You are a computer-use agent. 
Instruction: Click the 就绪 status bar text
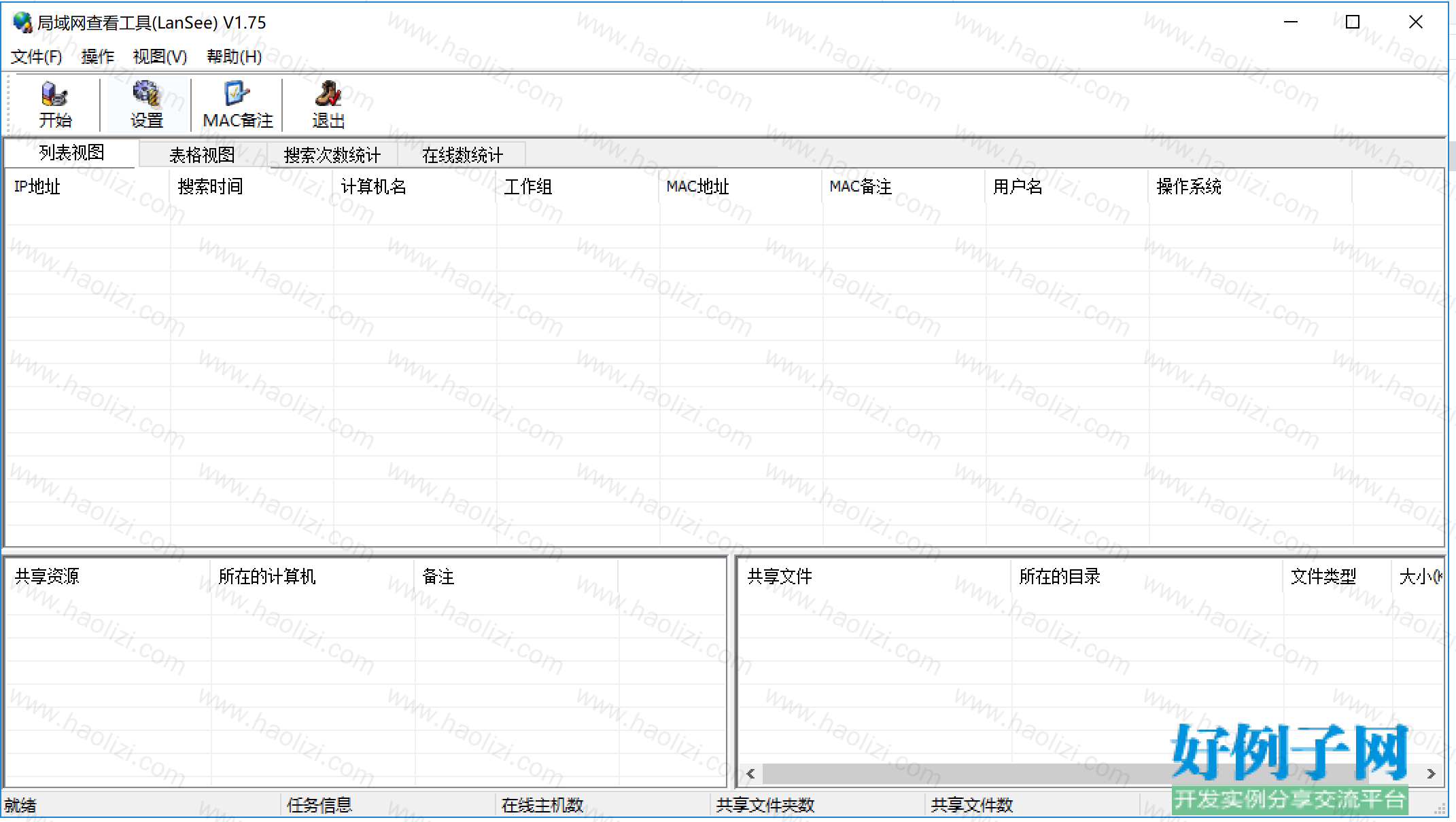pos(20,806)
